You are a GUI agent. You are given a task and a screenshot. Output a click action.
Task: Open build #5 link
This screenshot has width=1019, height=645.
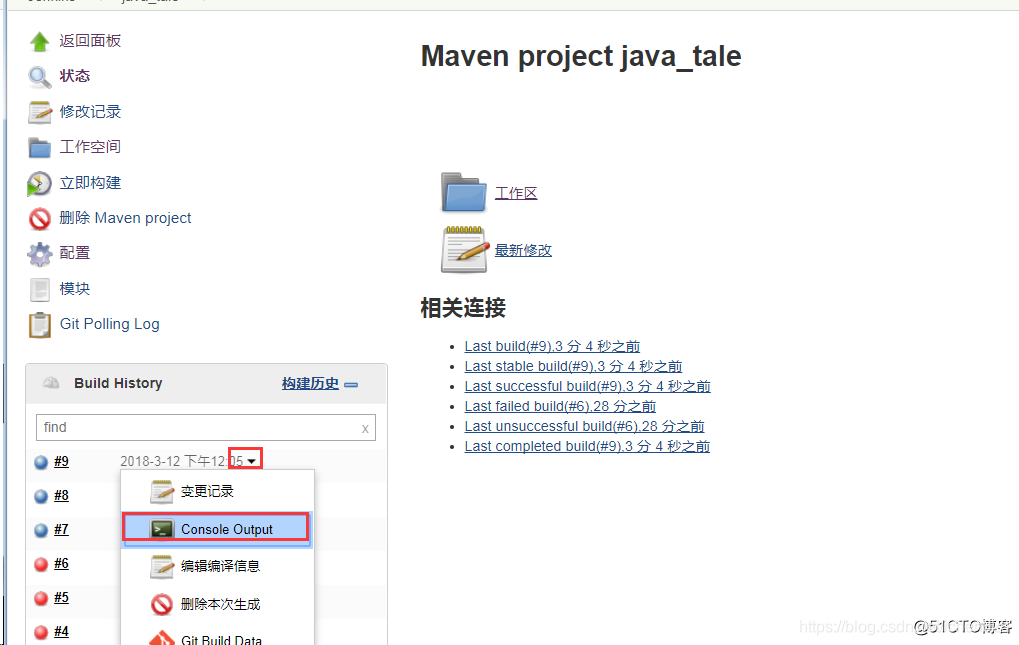(x=62, y=598)
